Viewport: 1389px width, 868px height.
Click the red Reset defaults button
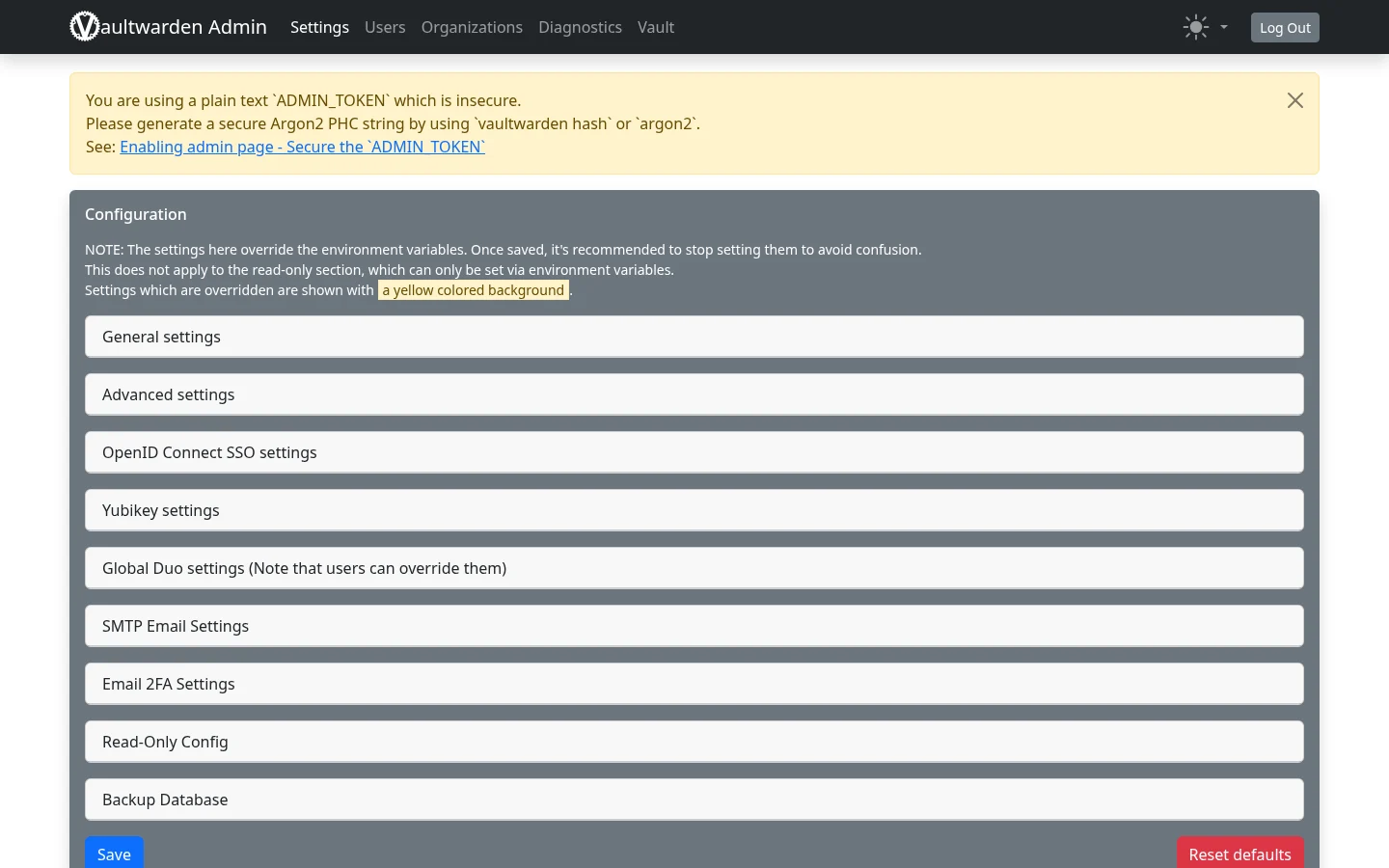tap(1239, 853)
